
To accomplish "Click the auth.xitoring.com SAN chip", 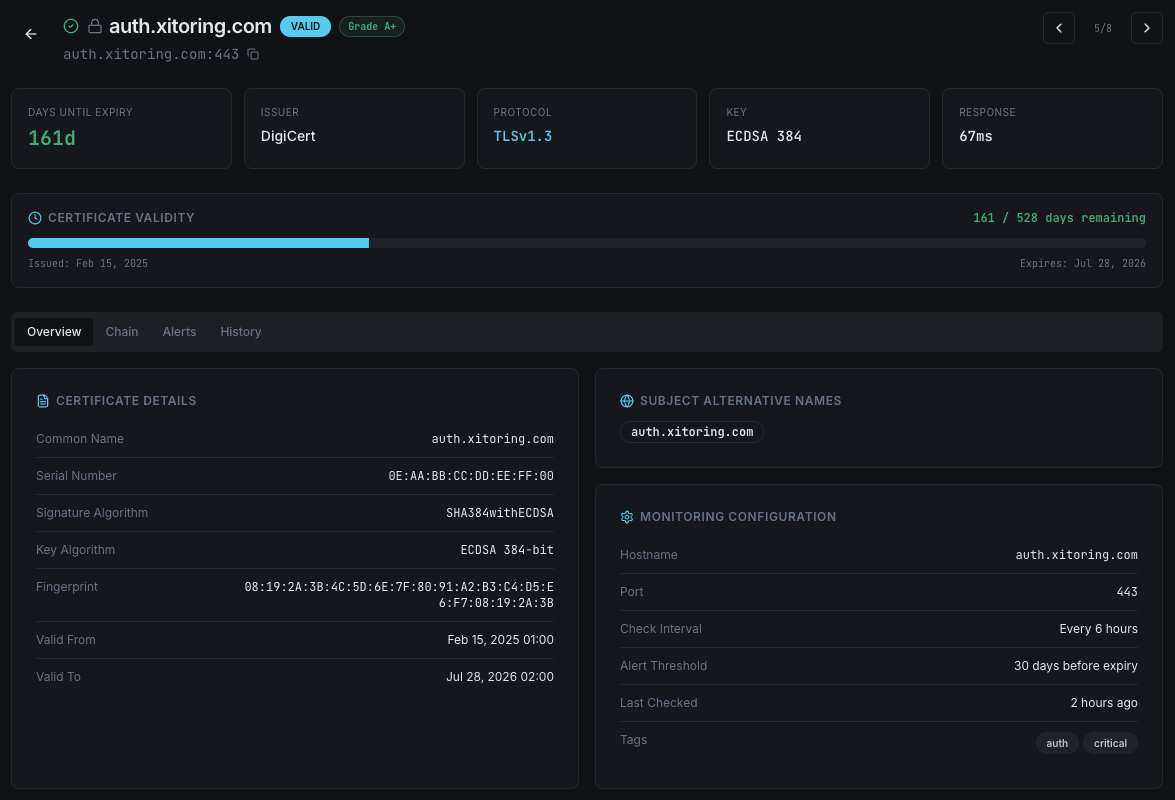I will [x=692, y=431].
